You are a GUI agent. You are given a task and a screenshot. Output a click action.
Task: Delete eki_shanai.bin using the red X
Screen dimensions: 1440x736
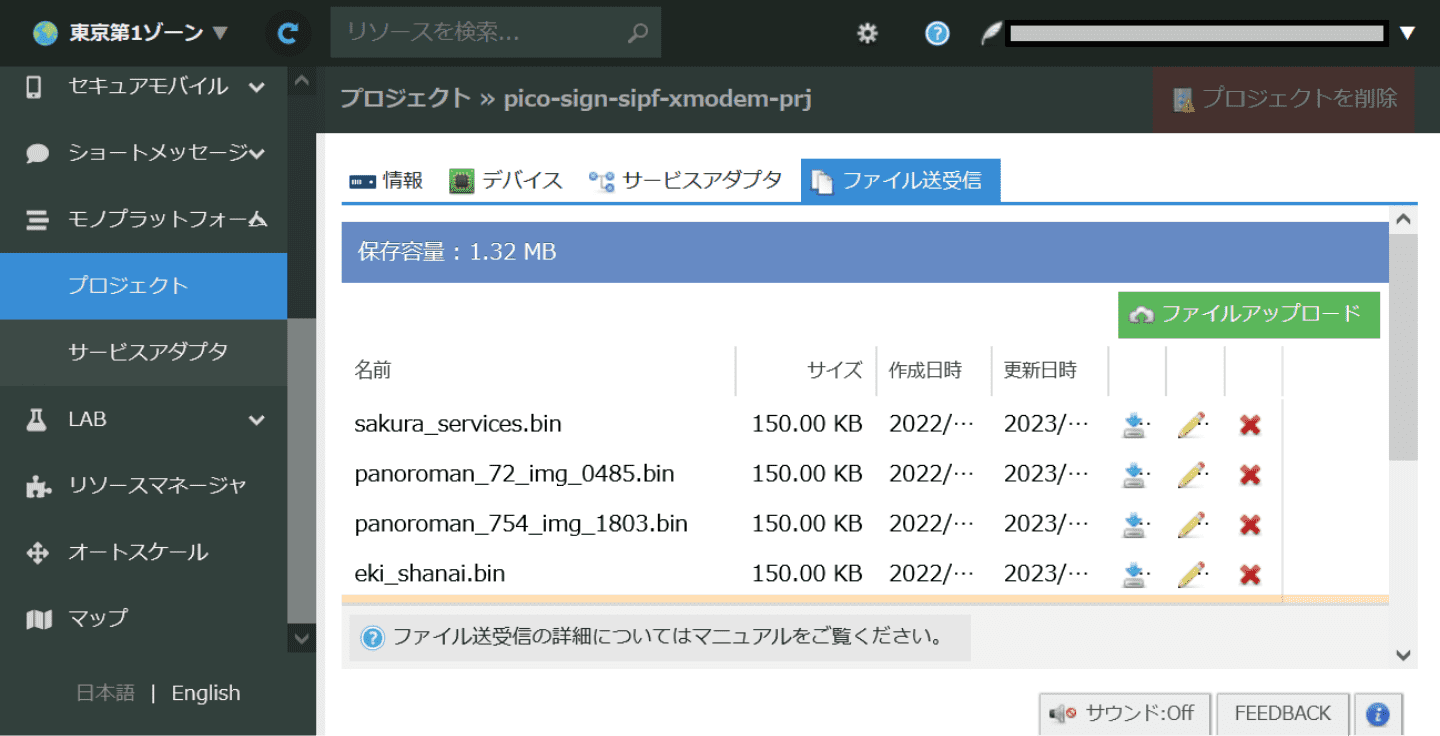tap(1249, 575)
